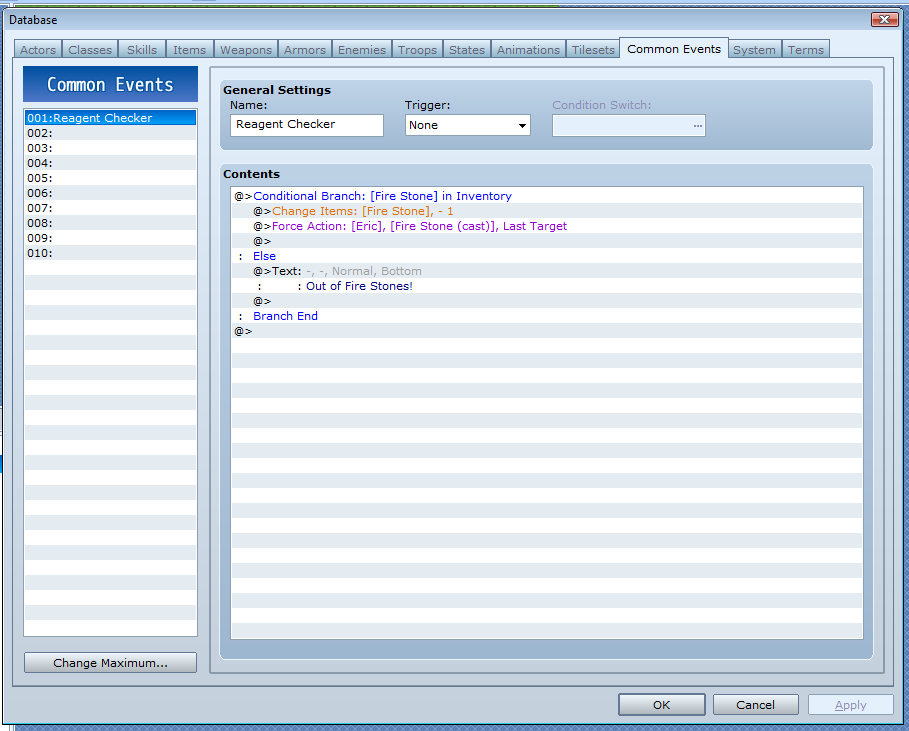Open the Animations tab
Screen dimensions: 909x731
(x=528, y=50)
